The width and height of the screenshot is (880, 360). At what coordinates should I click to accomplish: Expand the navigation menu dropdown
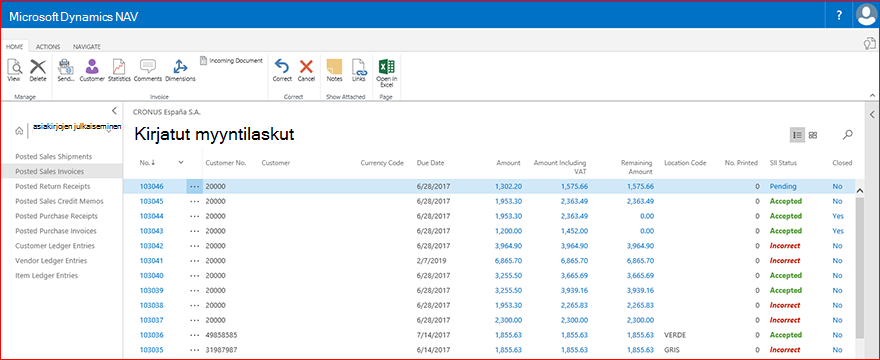point(108,131)
